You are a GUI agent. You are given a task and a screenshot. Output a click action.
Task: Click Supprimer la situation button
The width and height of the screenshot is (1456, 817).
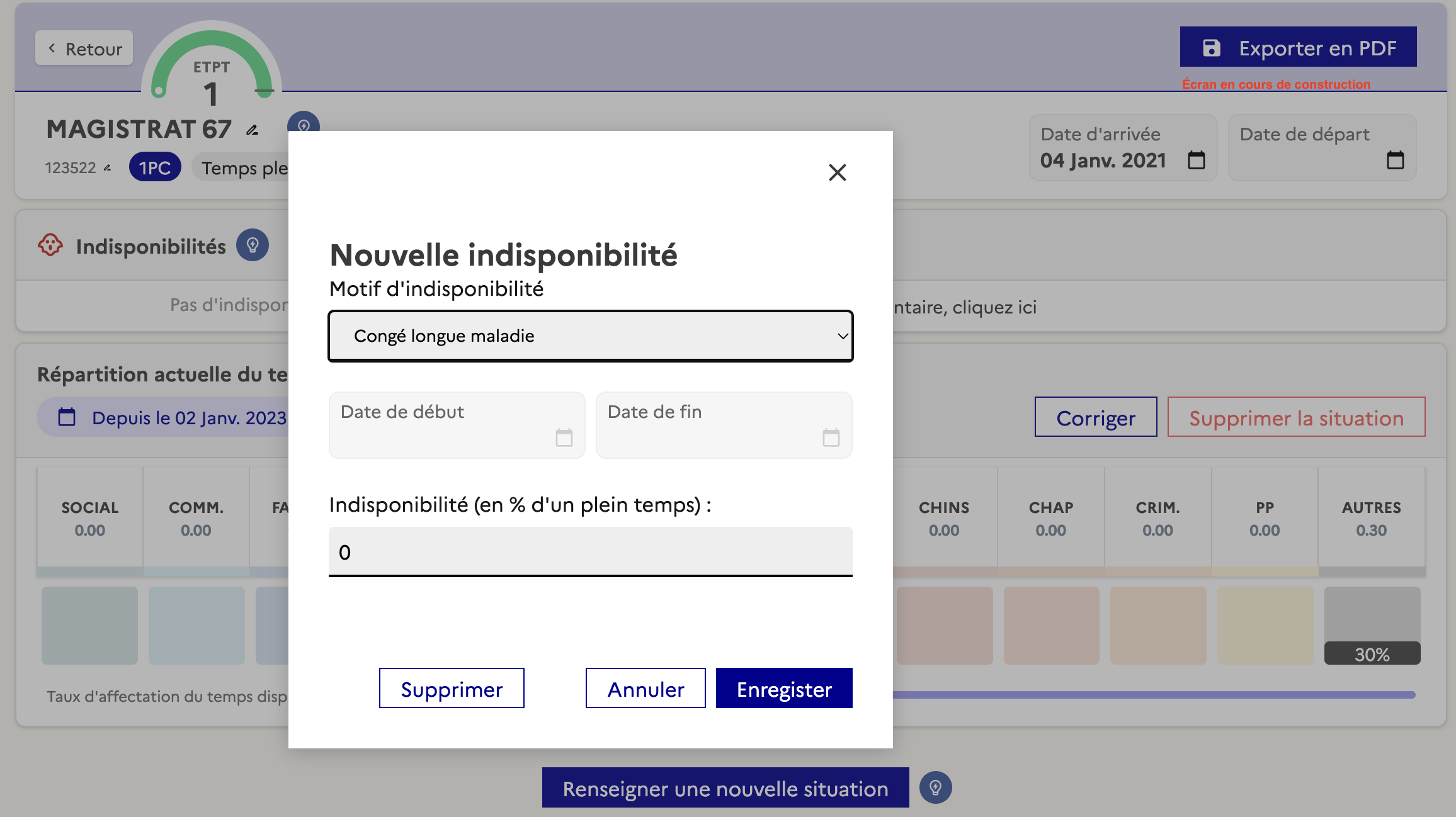coord(1296,417)
